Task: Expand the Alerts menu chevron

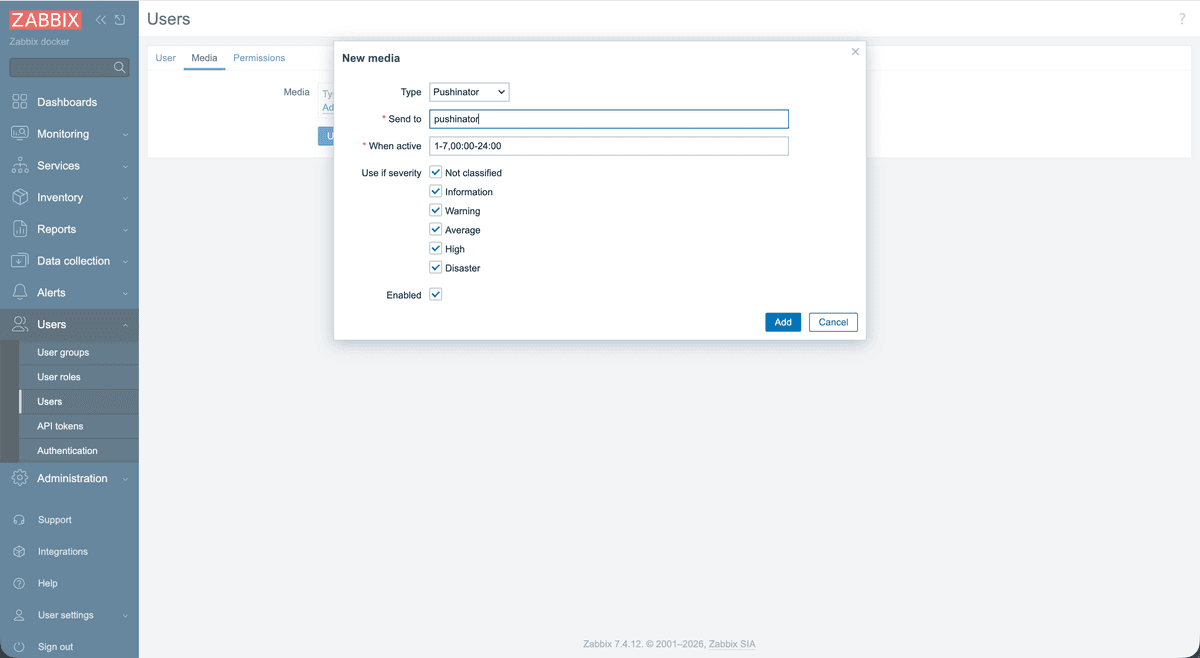Action: pos(125,294)
